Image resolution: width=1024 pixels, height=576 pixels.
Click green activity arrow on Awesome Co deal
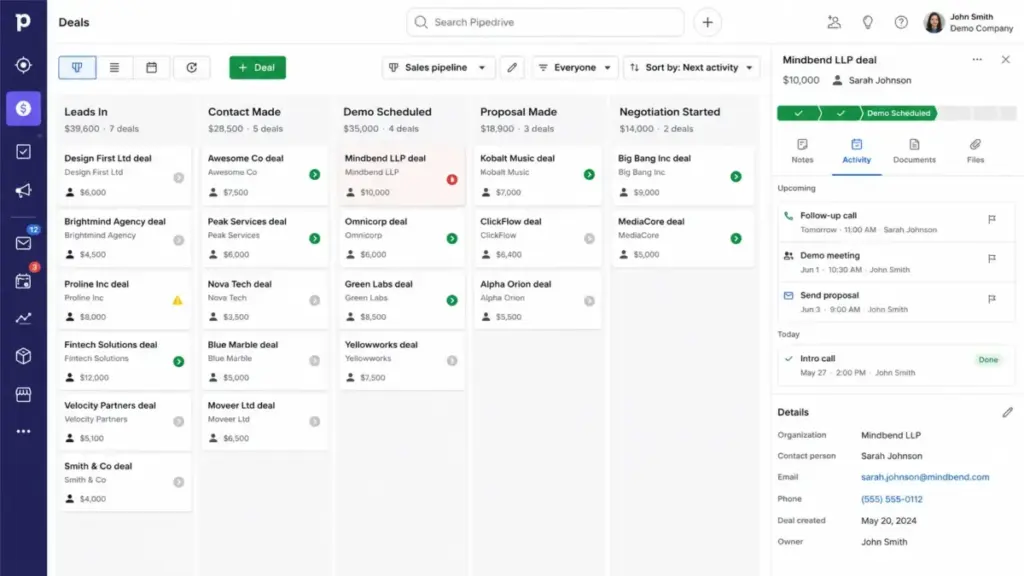(x=315, y=174)
